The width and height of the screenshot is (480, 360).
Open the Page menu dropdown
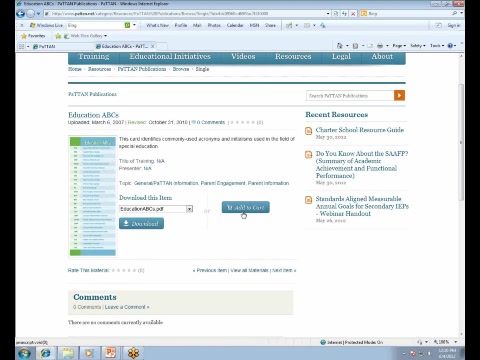click(399, 46)
